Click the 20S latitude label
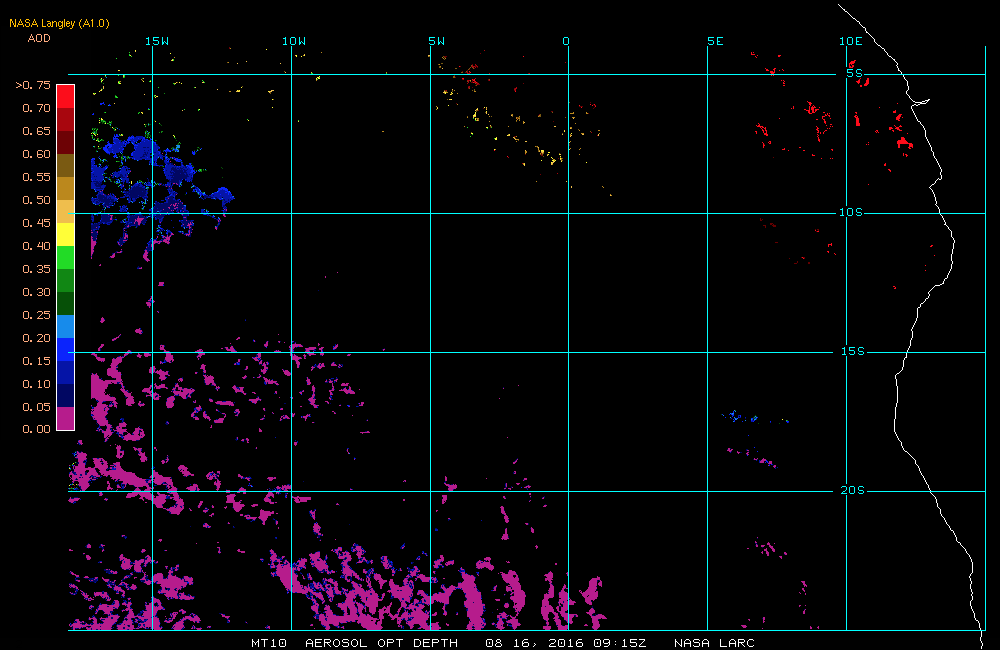 tap(853, 491)
